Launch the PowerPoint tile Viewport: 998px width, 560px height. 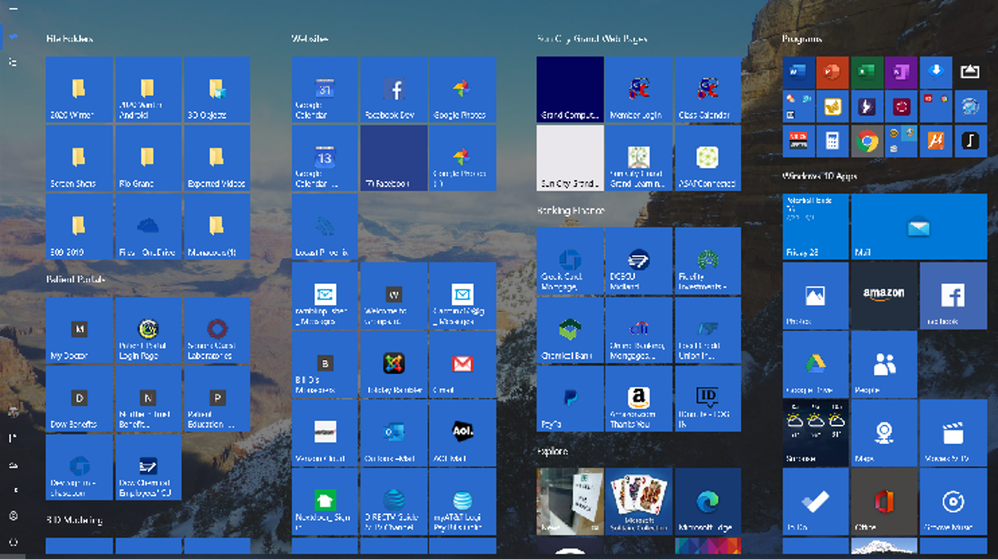[x=833, y=72]
